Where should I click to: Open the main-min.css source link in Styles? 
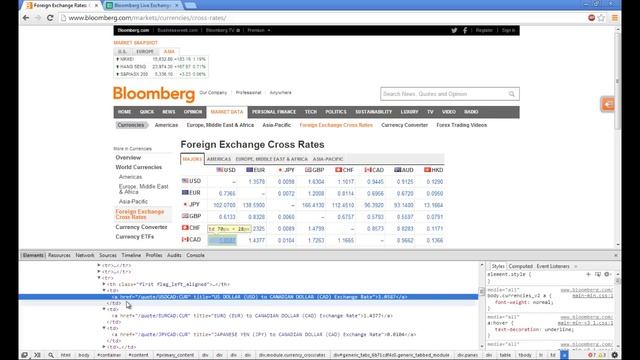tap(592, 296)
